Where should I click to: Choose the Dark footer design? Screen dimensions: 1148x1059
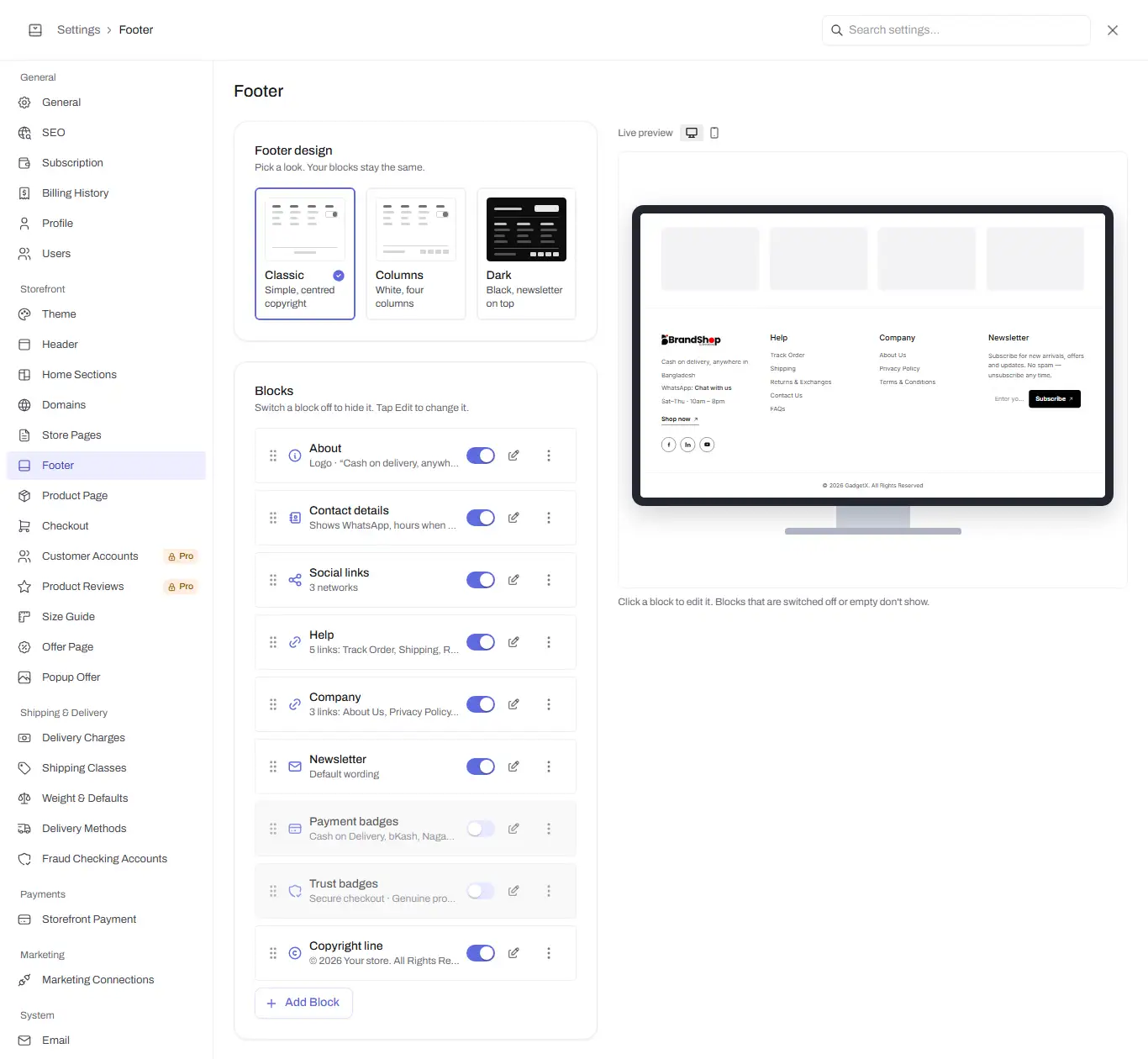526,254
